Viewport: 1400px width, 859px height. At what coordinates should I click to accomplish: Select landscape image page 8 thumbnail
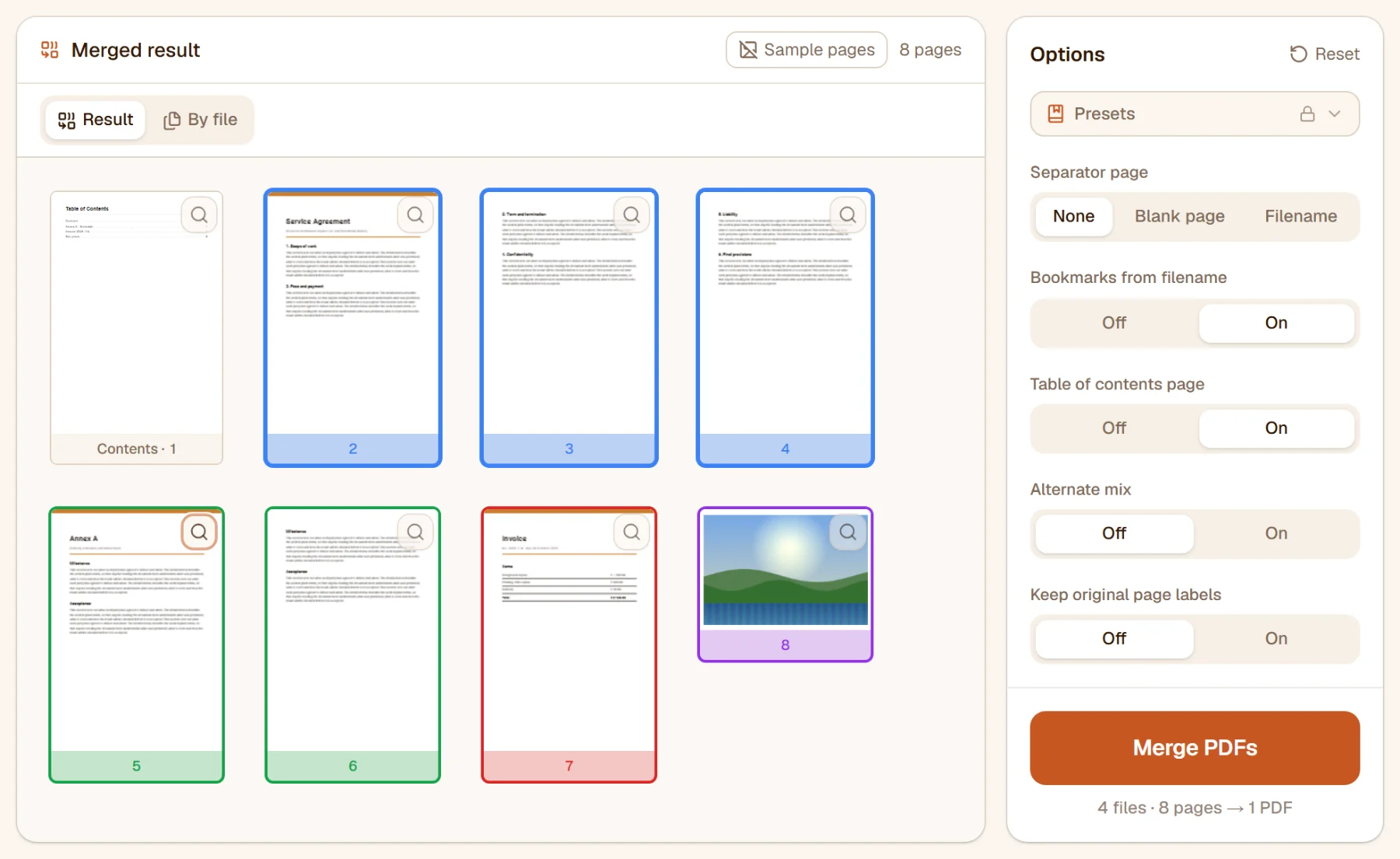786,585
